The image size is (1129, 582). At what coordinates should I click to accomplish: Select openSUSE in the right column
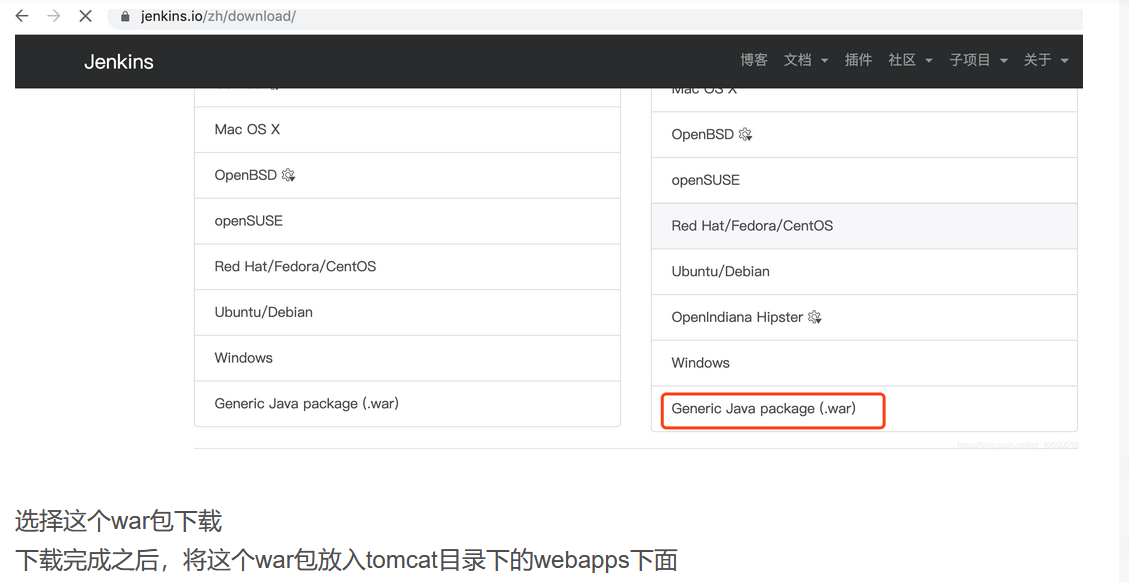click(x=864, y=180)
